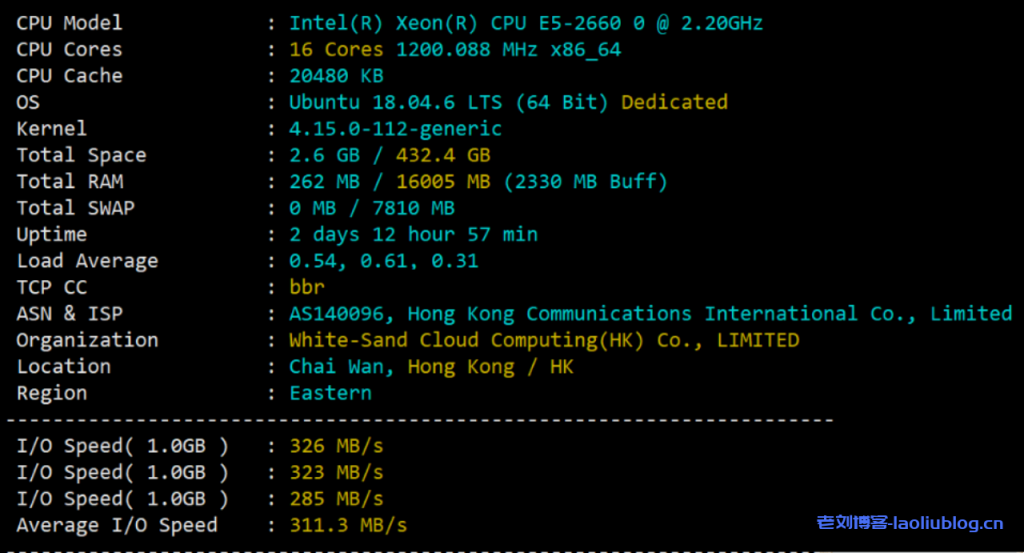Click the AS140096 ASN number

click(341, 314)
